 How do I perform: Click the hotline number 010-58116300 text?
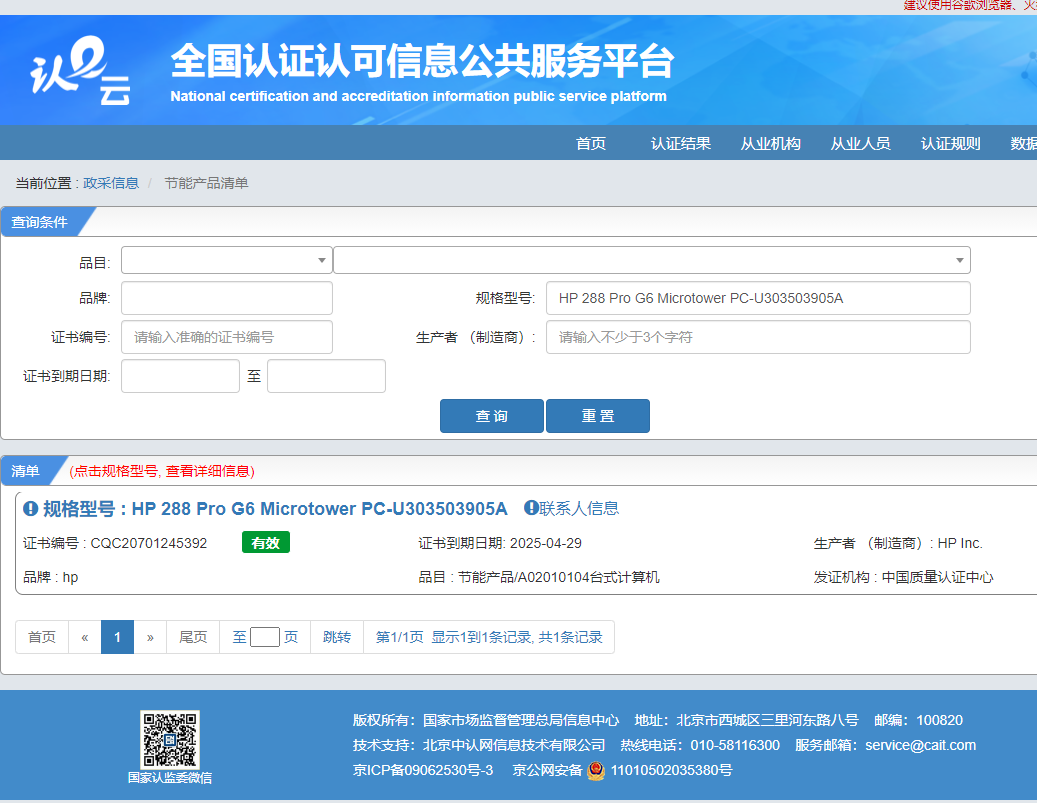(735, 745)
